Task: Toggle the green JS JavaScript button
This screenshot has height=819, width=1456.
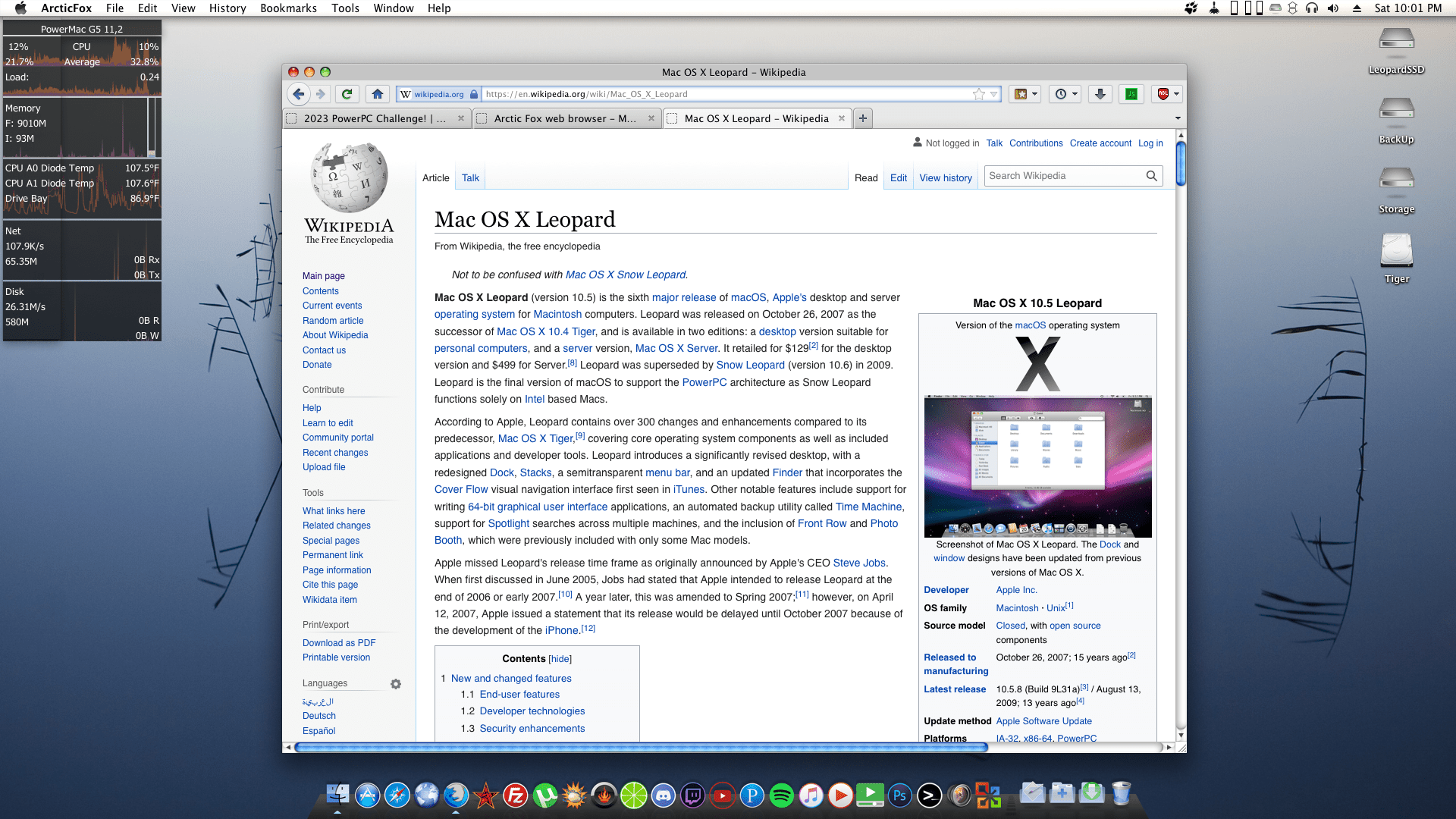Action: (x=1131, y=94)
